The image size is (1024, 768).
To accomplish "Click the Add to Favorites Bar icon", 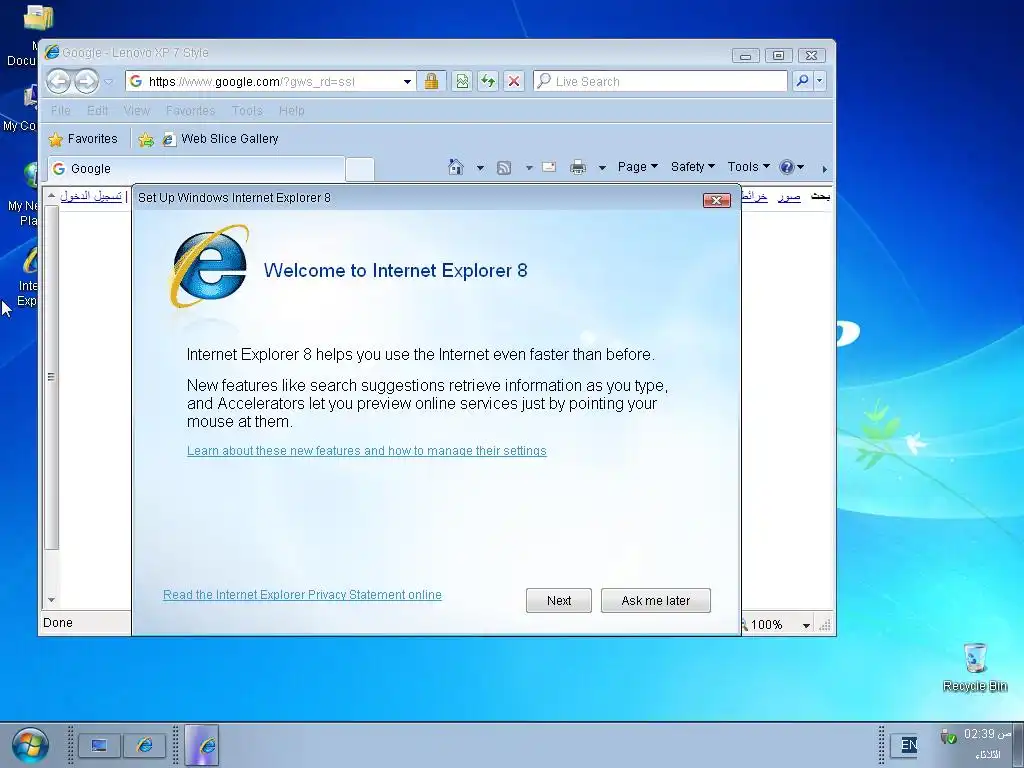I will [x=146, y=139].
